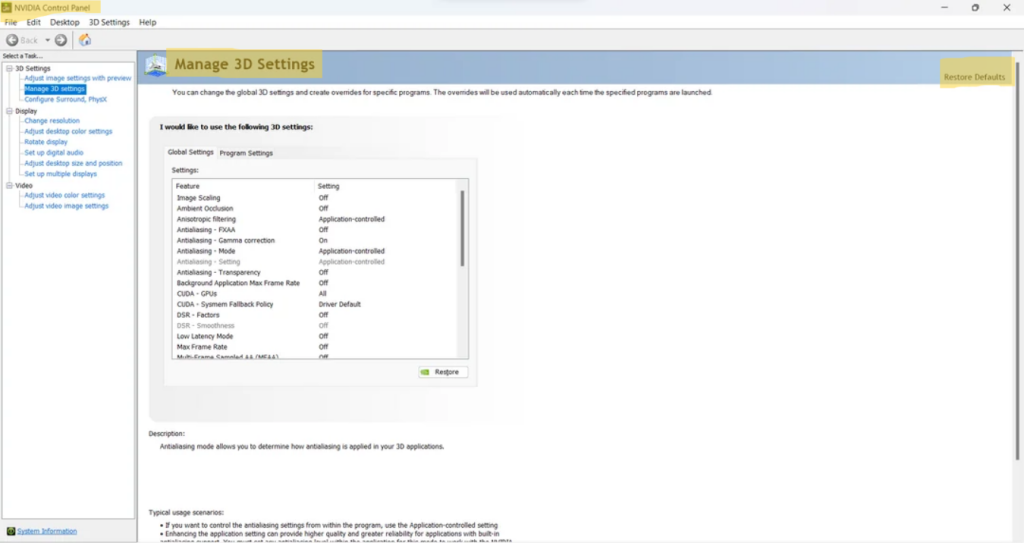Image resolution: width=1024 pixels, height=543 pixels.
Task: Select Background Application Max Frame Rate row
Action: (x=316, y=283)
